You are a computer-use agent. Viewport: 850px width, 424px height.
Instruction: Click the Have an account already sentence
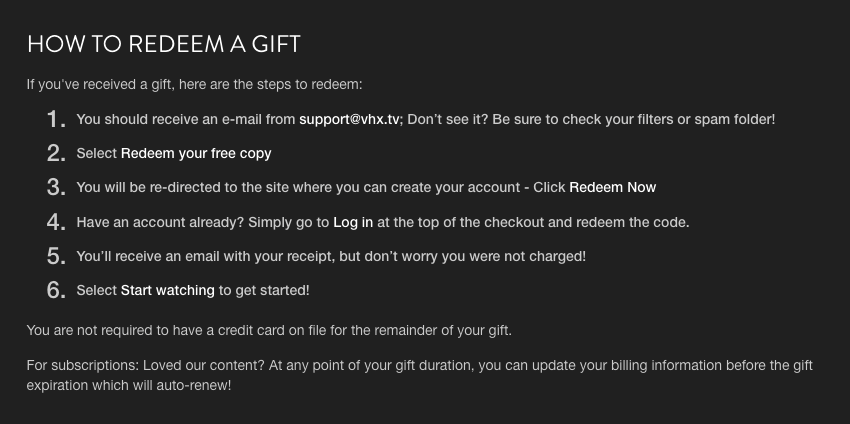point(383,222)
